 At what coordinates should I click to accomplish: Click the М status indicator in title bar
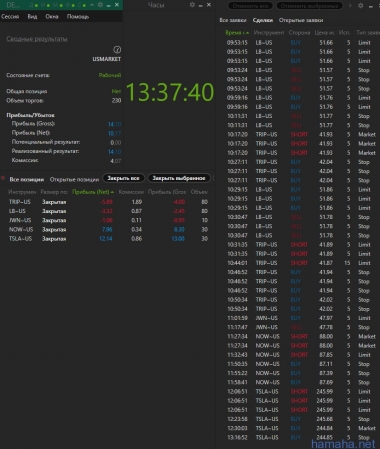[x=59, y=5]
